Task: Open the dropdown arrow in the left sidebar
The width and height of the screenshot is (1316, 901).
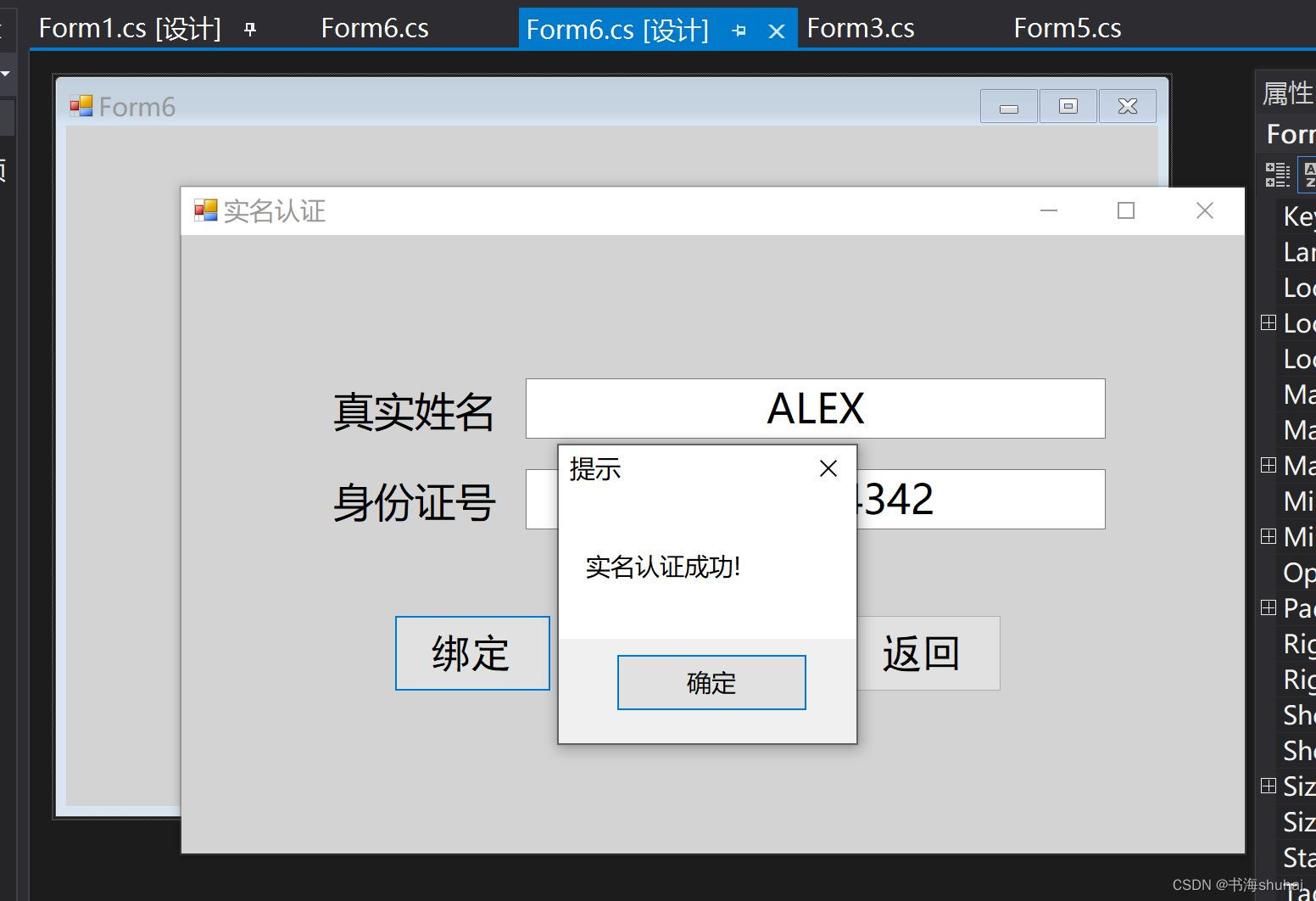Action: point(5,74)
